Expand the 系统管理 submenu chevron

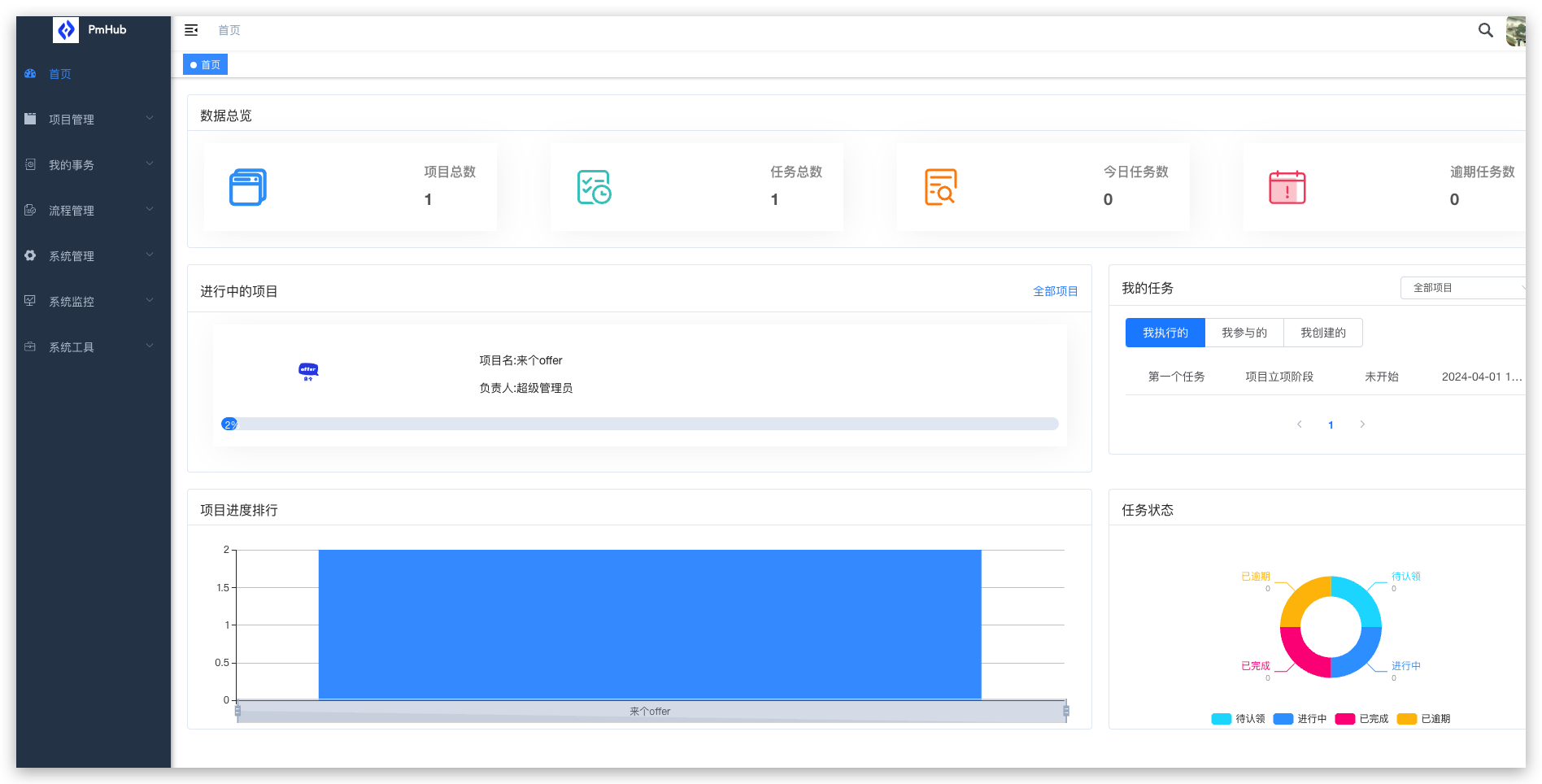coord(149,255)
